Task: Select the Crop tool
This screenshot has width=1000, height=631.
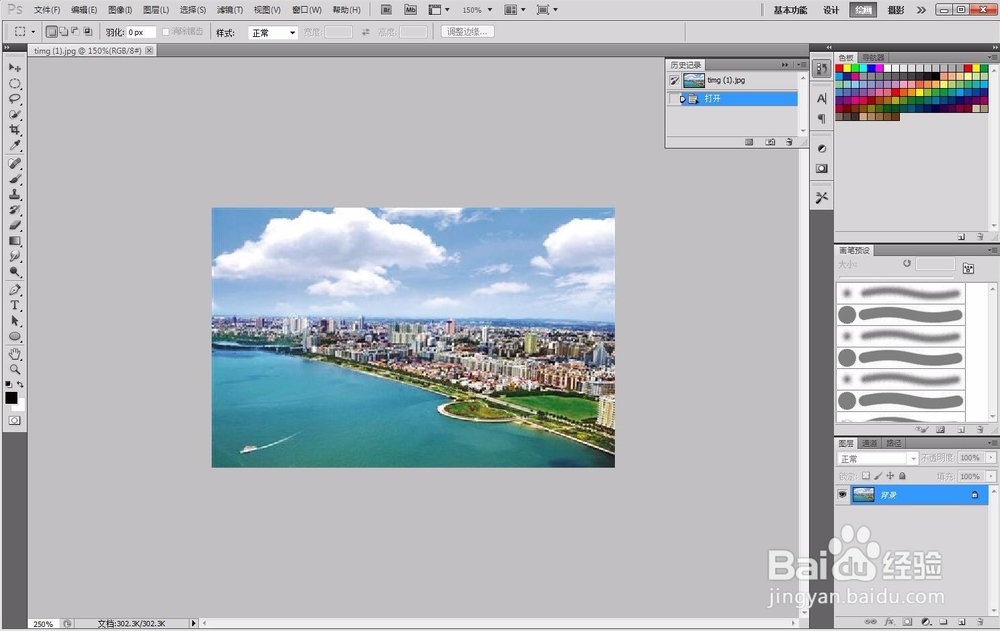Action: point(15,130)
